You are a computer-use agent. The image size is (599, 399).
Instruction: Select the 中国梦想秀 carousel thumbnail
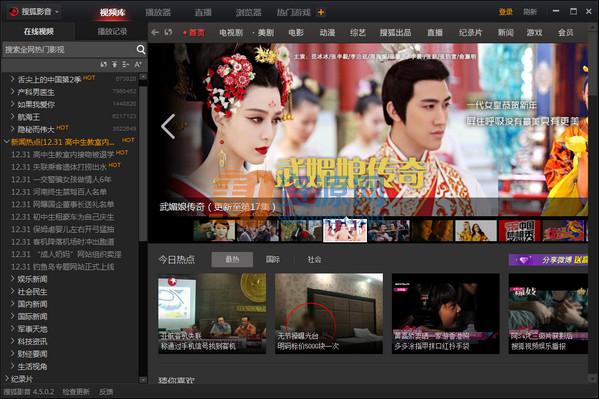click(x=520, y=230)
